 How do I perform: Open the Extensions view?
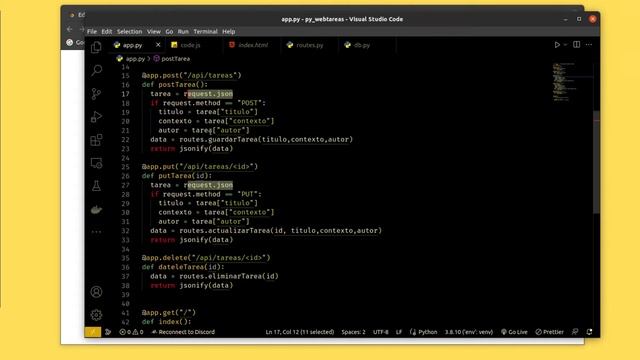tap(96, 140)
